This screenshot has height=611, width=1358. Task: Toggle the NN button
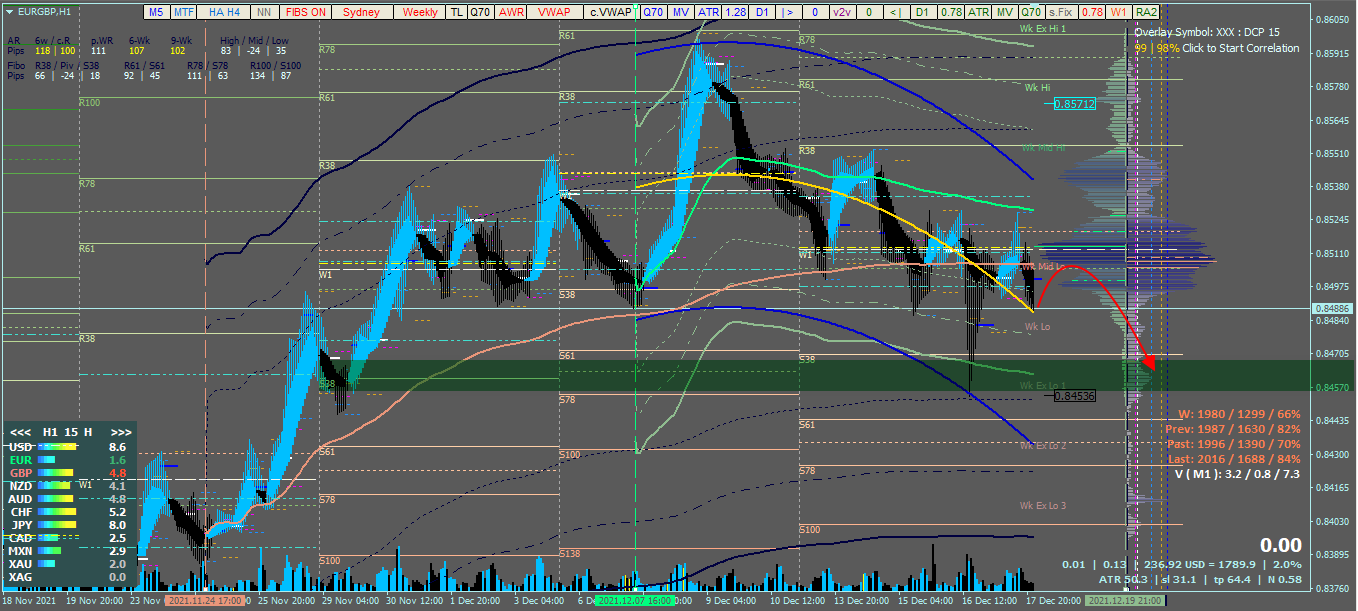(265, 12)
